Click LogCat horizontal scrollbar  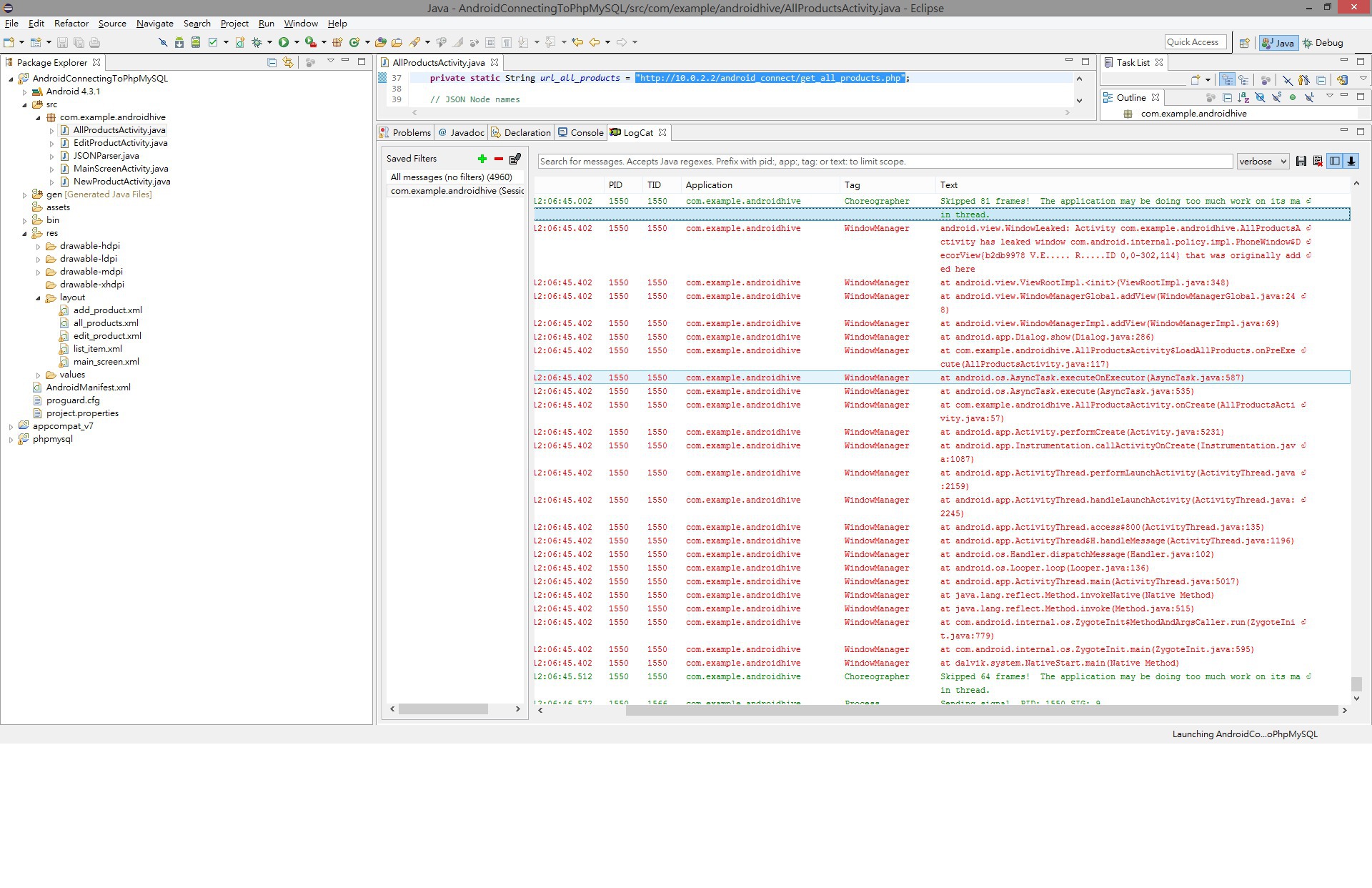pos(982,711)
